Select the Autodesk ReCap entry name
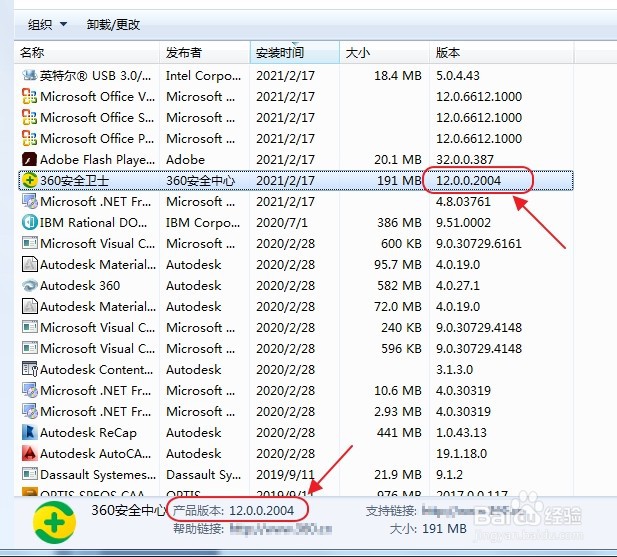617x557 pixels. coord(88,432)
